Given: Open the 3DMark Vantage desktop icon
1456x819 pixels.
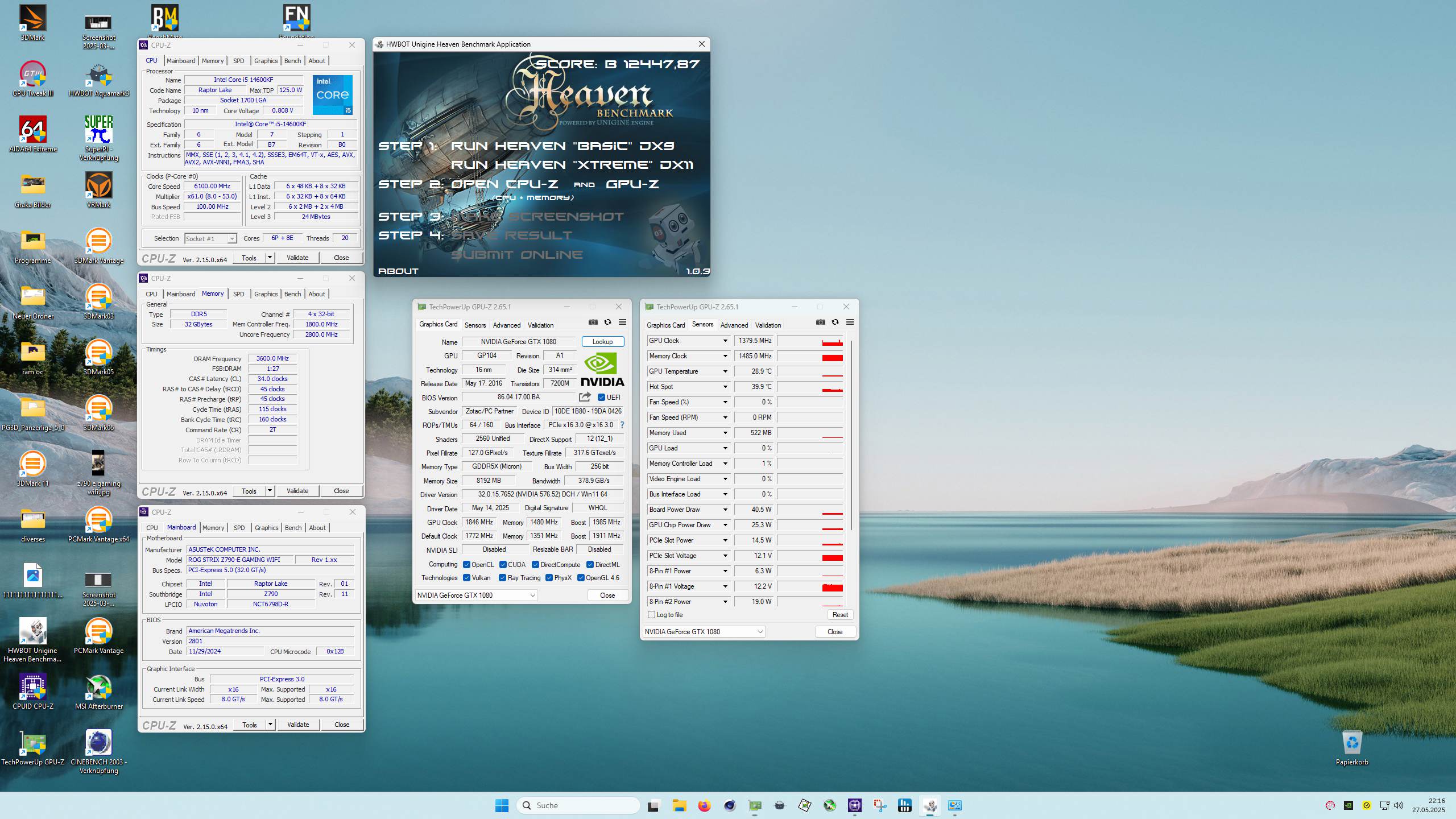Looking at the screenshot, I should pos(98,246).
